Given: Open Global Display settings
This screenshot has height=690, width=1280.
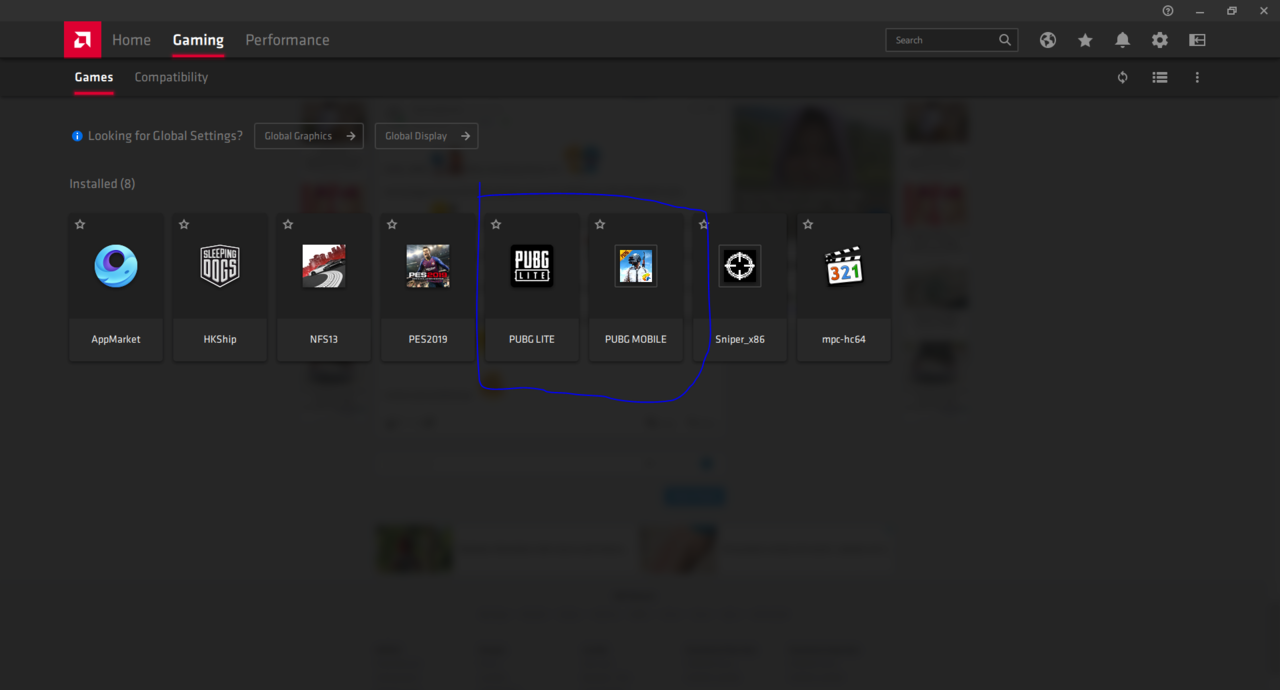Looking at the screenshot, I should tap(426, 136).
